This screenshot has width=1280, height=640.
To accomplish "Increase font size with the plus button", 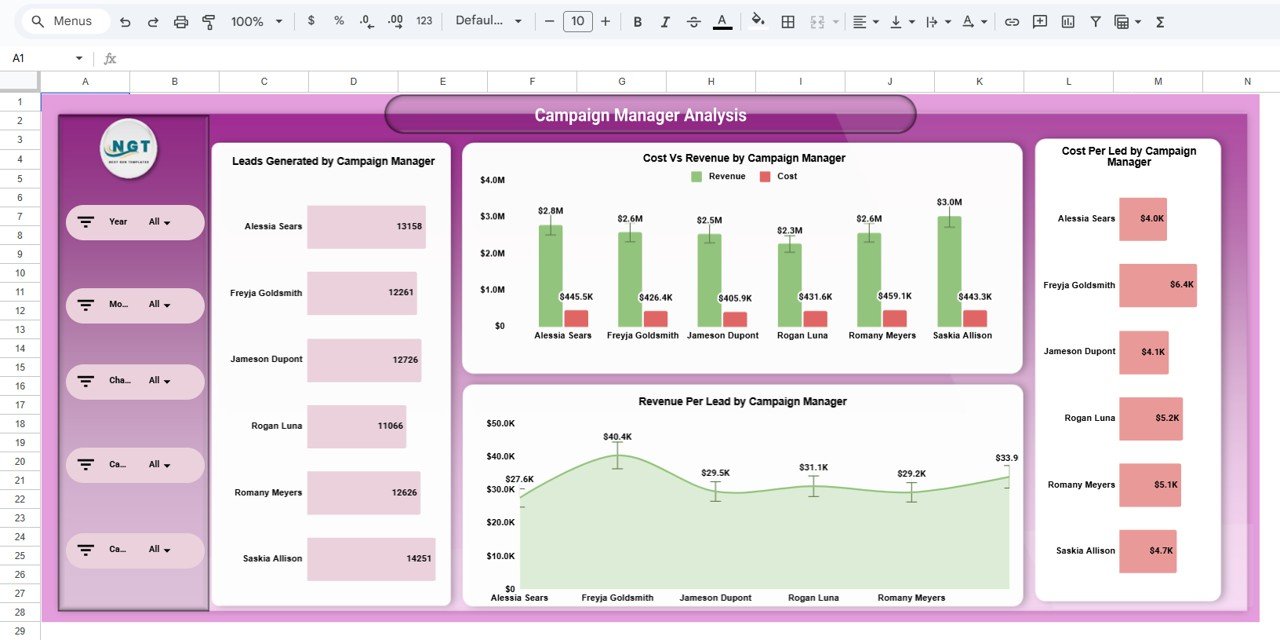I will 603,20.
